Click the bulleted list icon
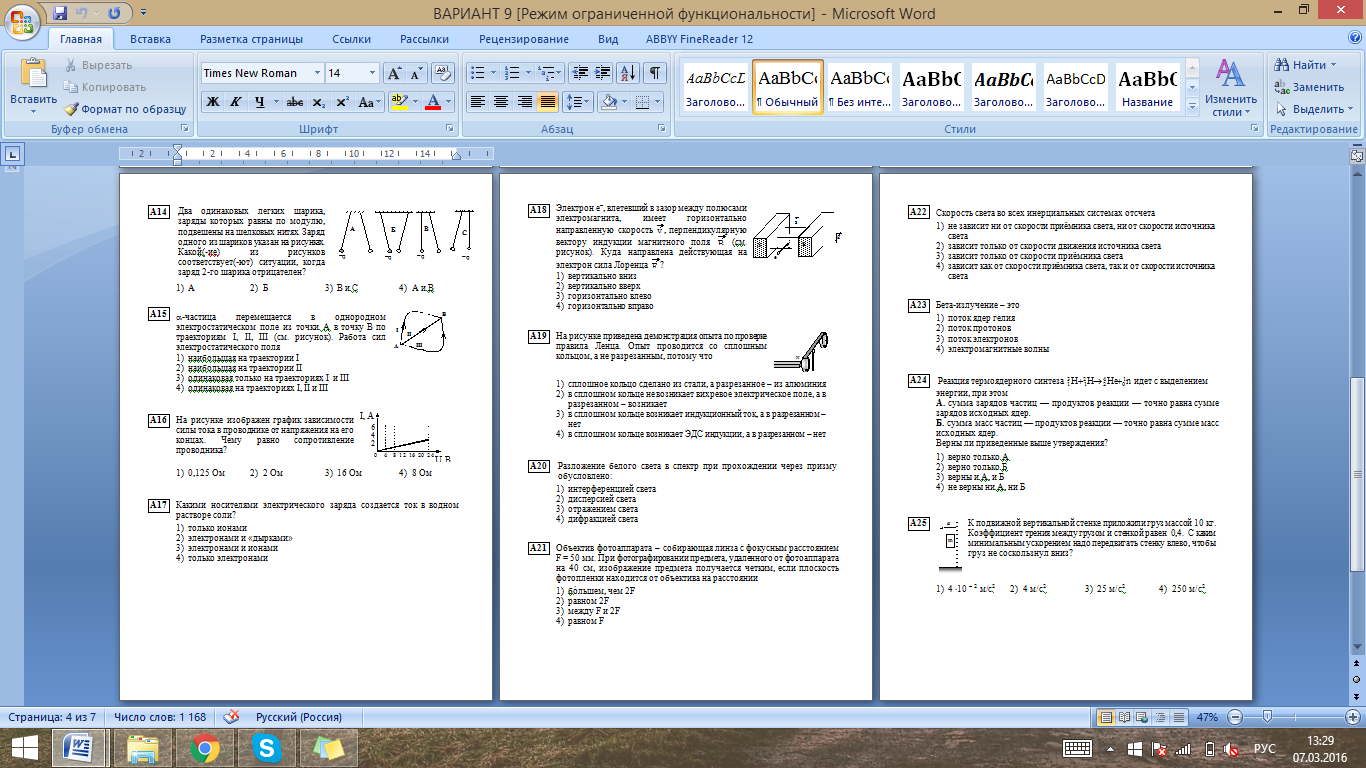 (478, 73)
